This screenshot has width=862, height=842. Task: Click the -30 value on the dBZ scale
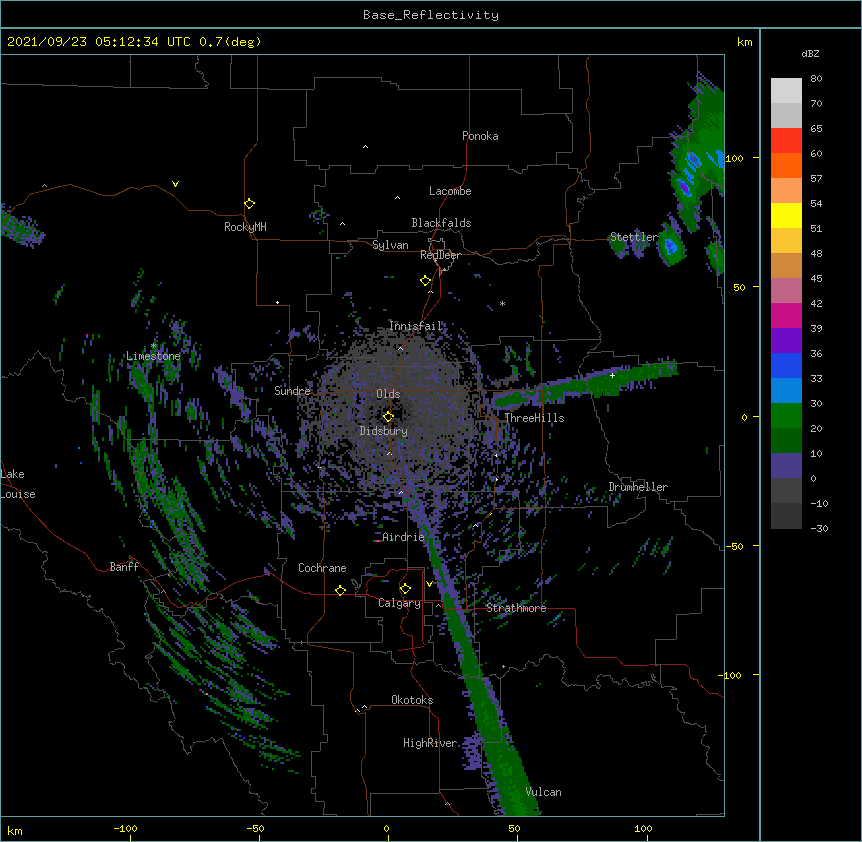click(x=819, y=528)
